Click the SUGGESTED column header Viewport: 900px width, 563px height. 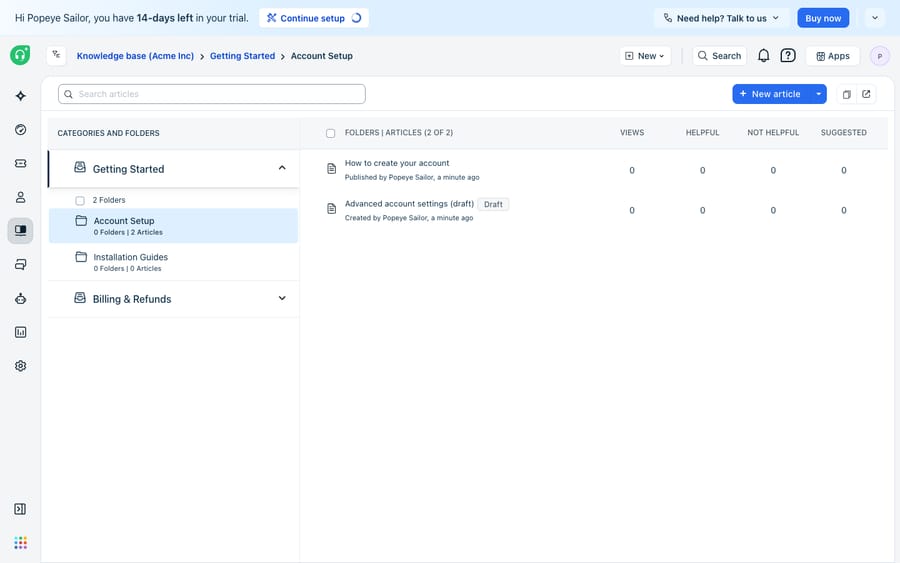pos(843,133)
